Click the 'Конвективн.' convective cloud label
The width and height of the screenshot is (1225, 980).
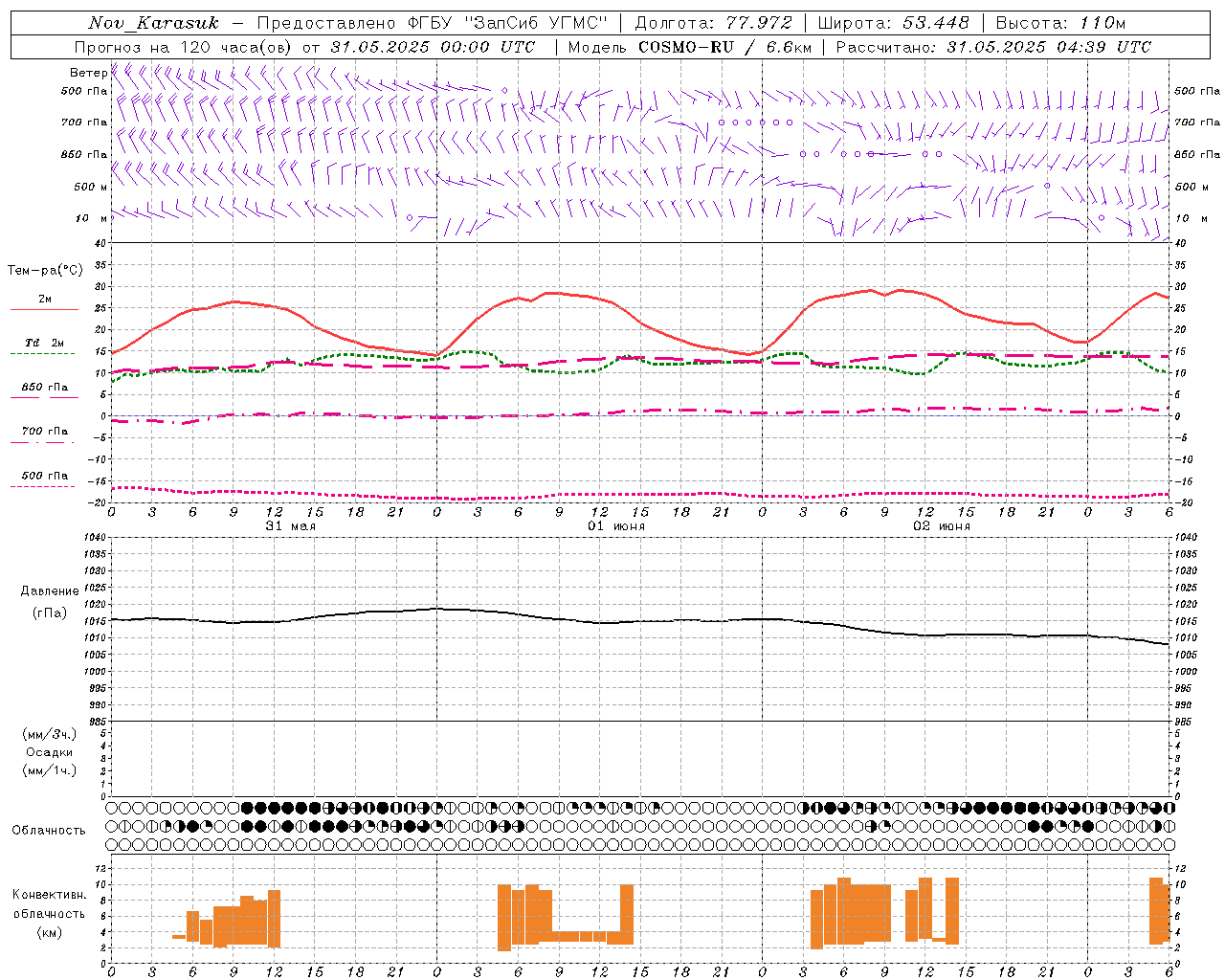click(50, 894)
